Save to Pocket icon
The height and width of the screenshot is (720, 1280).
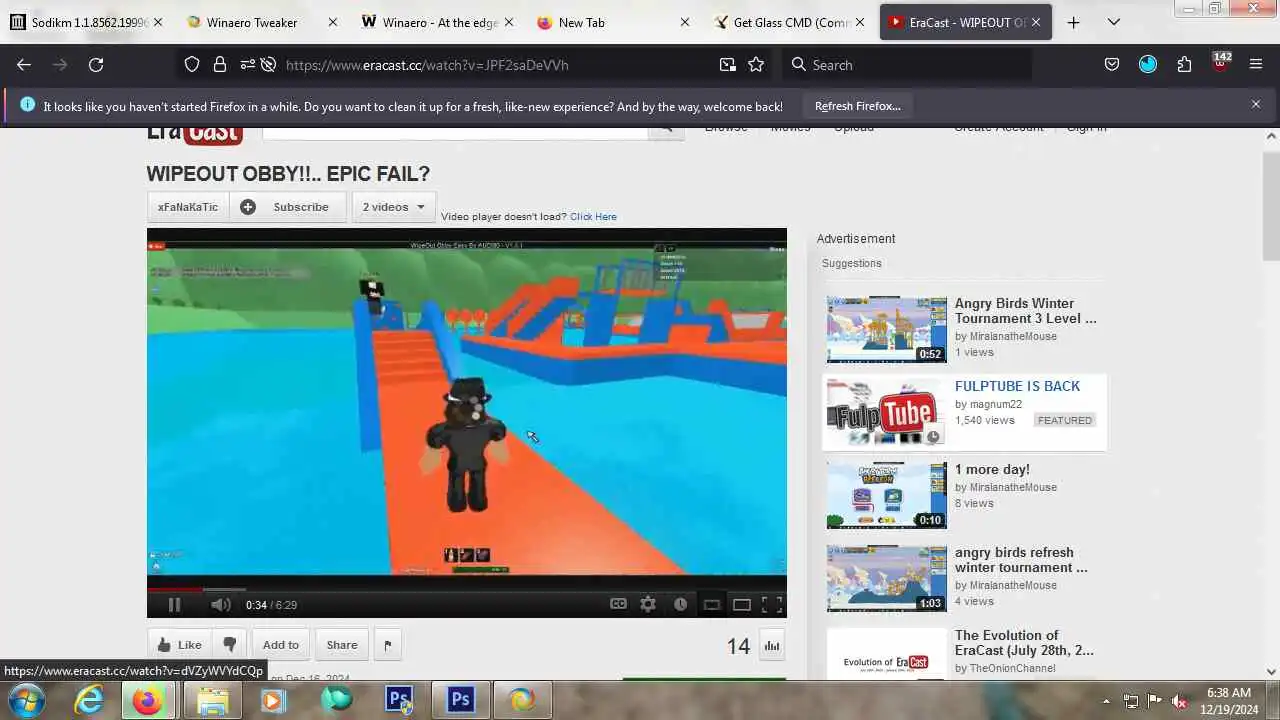point(1112,64)
